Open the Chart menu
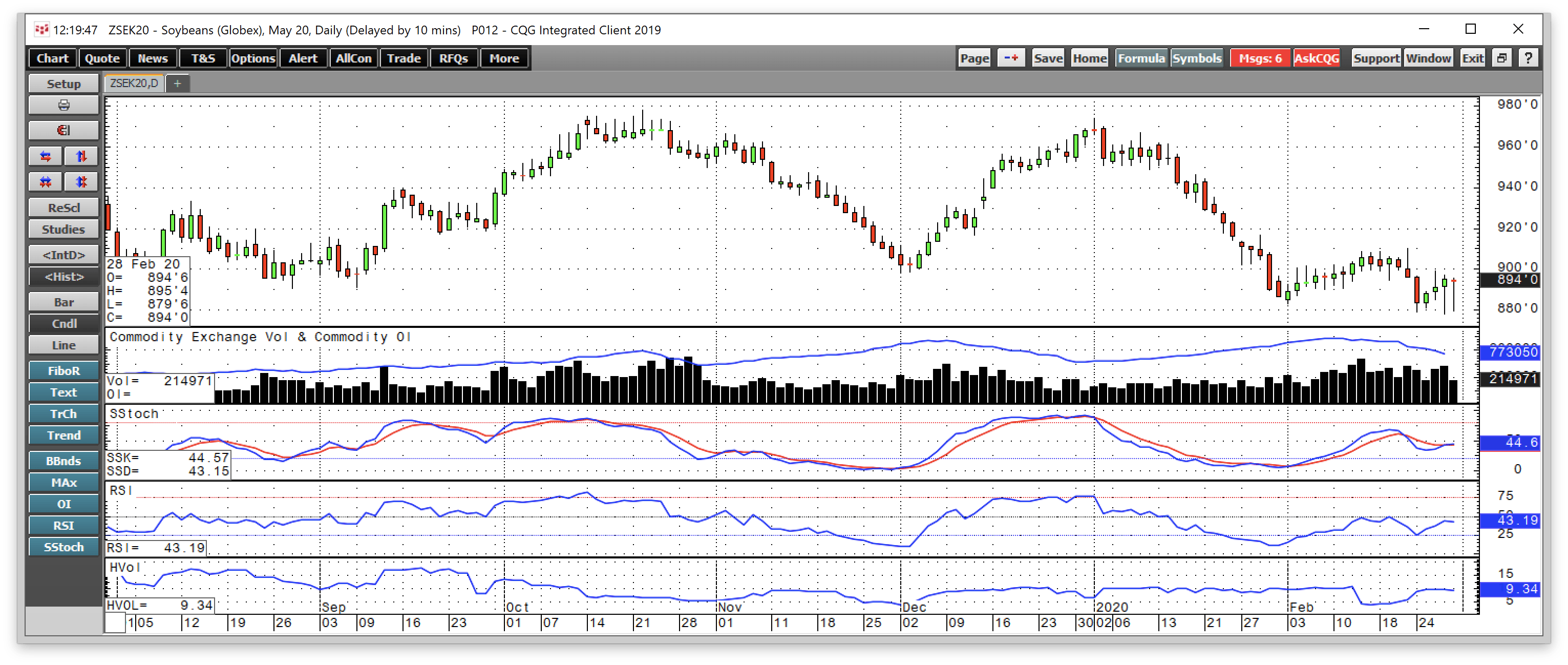This screenshot has width=1568, height=665. click(x=52, y=58)
